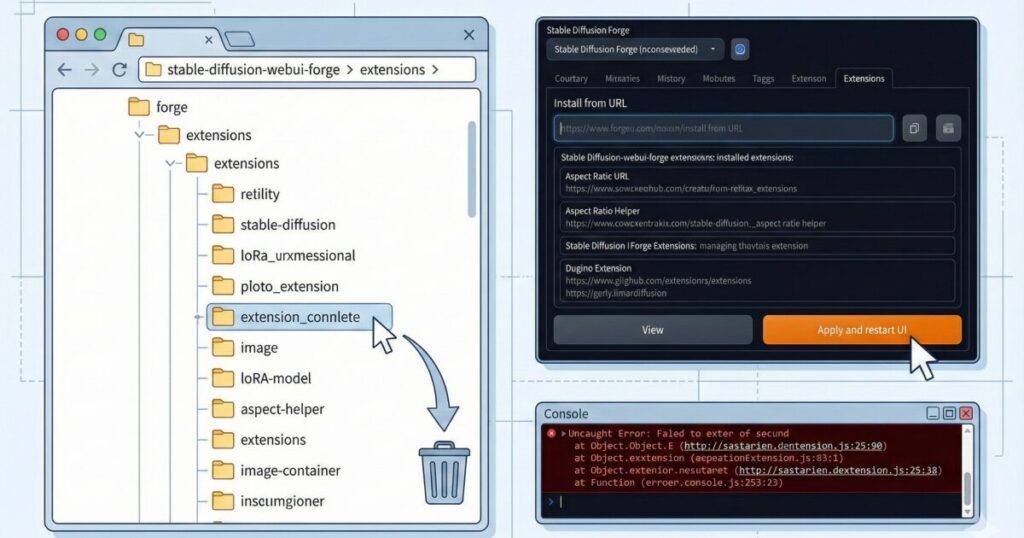Viewport: 1024px width, 538px height.
Task: Click the Install from URL input field
Action: (723, 128)
